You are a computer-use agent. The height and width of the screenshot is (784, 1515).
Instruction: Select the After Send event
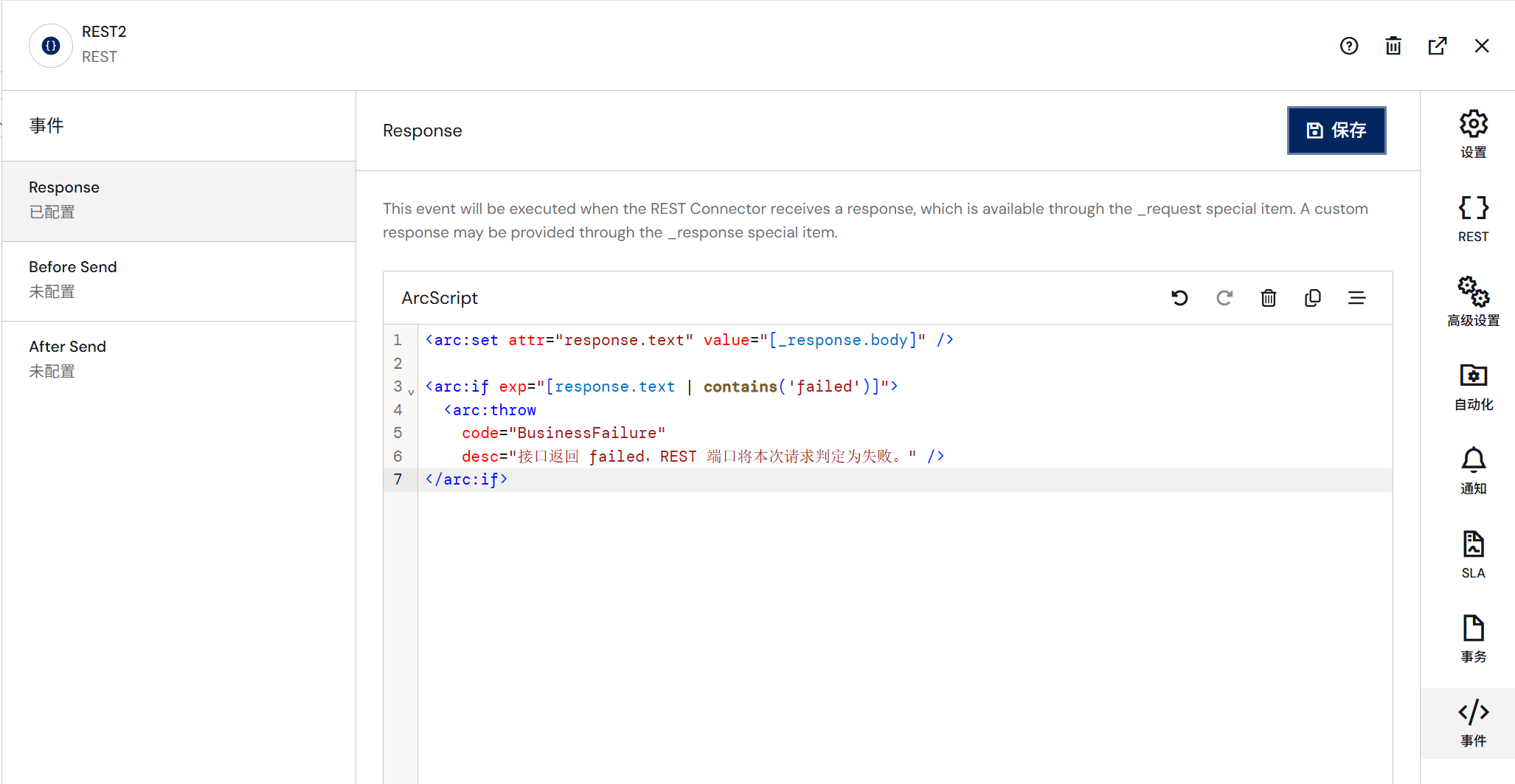[179, 361]
